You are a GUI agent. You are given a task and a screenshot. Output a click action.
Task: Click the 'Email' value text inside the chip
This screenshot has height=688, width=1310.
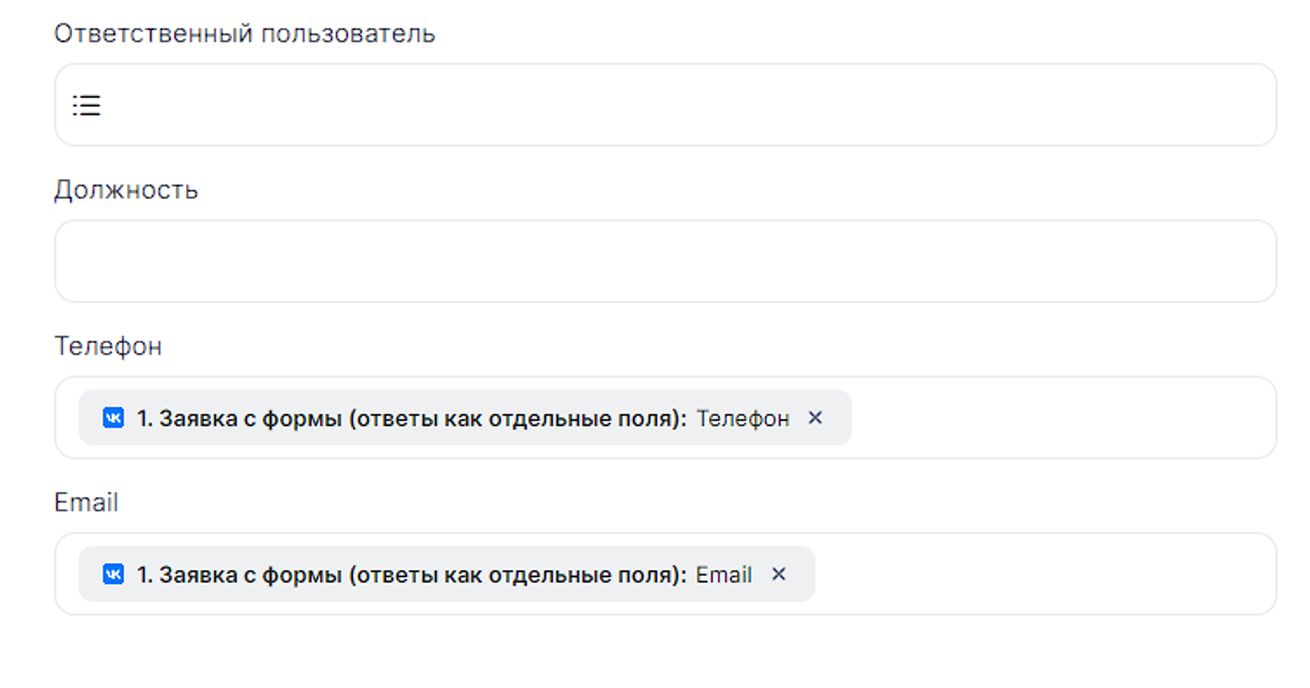(x=724, y=574)
